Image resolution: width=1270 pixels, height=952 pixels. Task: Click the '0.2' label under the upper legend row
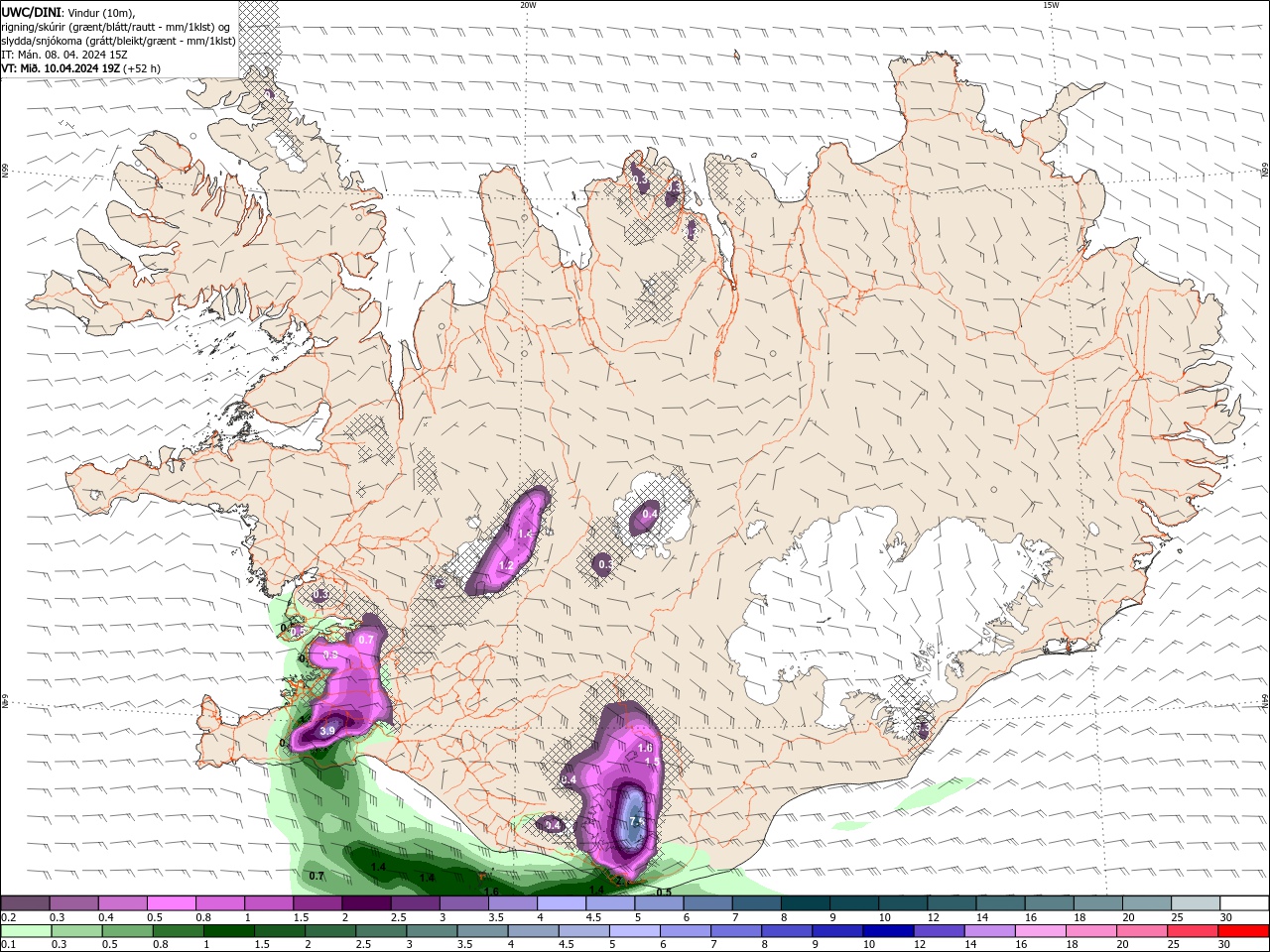pyautogui.click(x=8, y=917)
